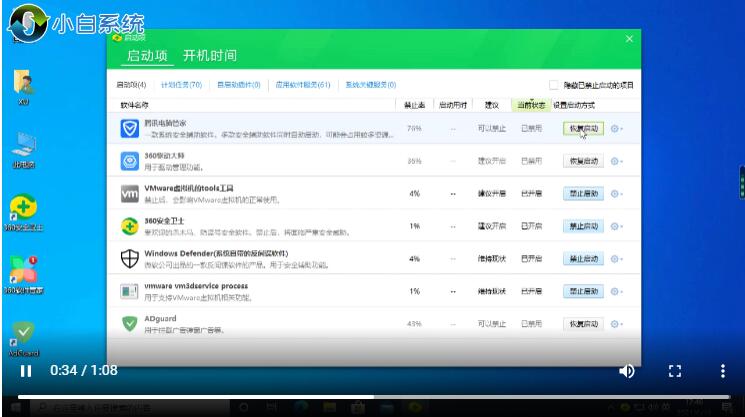Pause the video playback
The width and height of the screenshot is (745, 417).
pos(25,371)
